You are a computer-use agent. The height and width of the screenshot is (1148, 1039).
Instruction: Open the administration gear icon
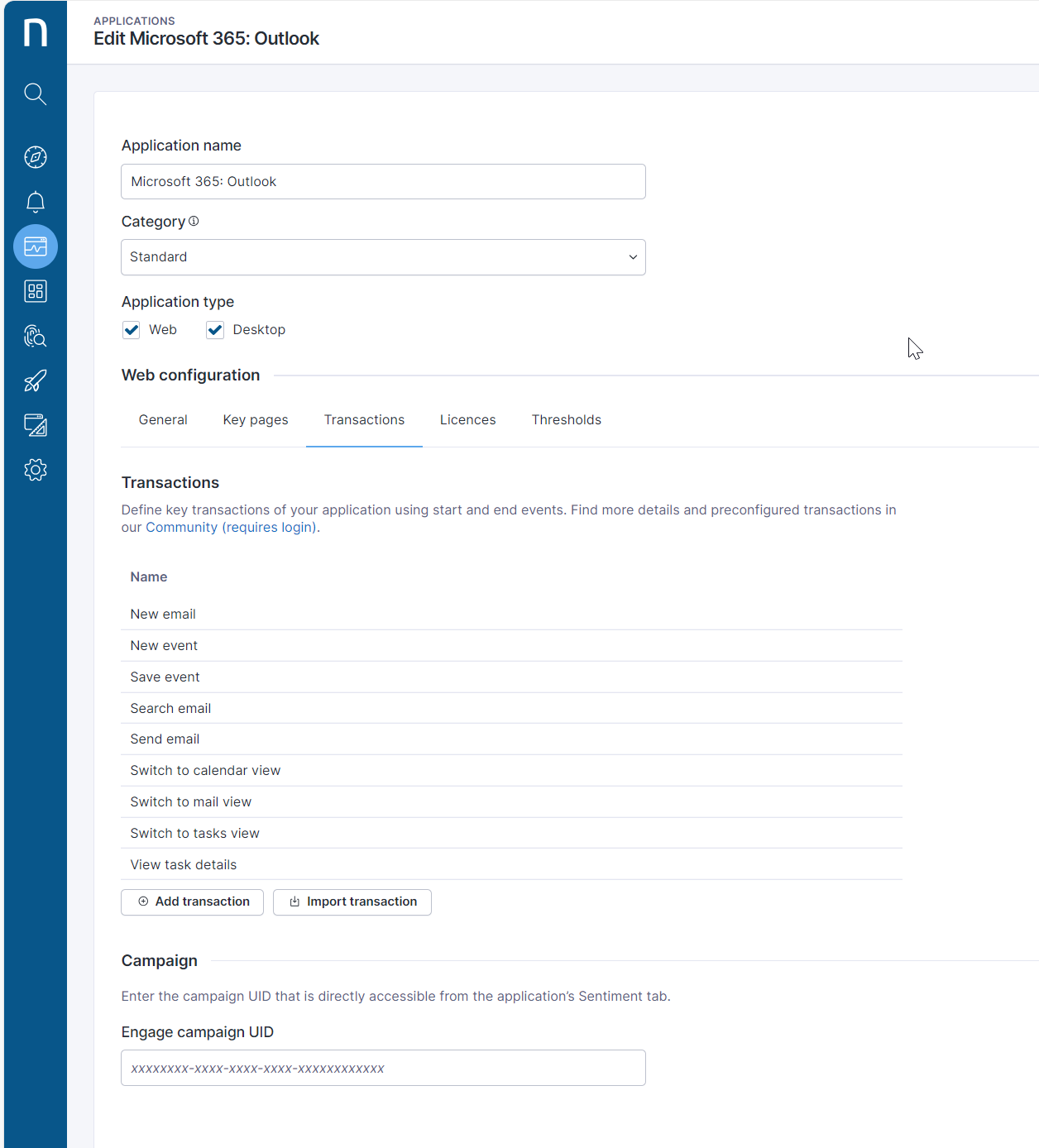[36, 470]
